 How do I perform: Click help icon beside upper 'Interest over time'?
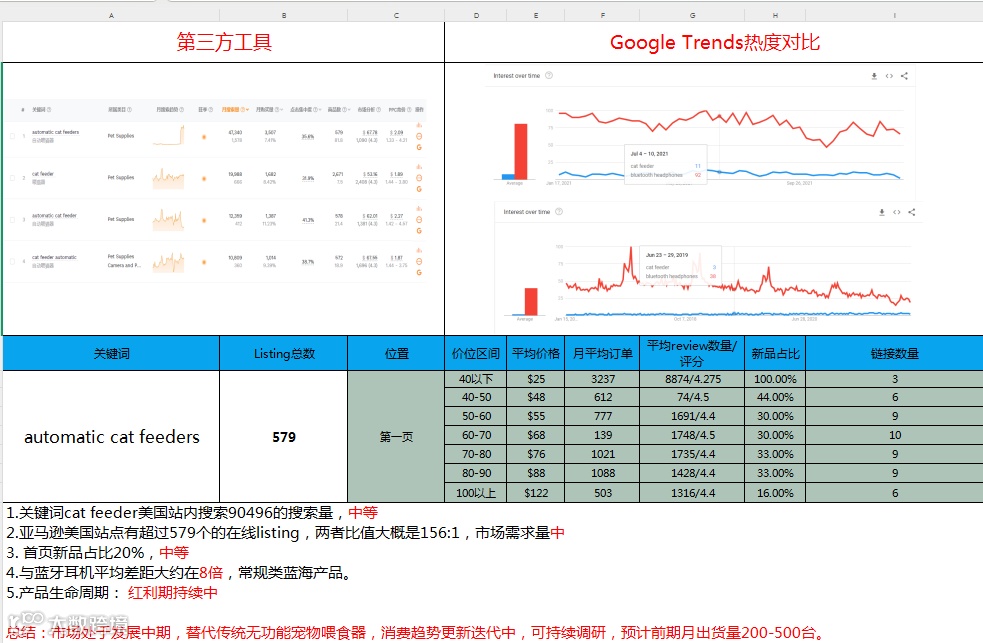[549, 75]
